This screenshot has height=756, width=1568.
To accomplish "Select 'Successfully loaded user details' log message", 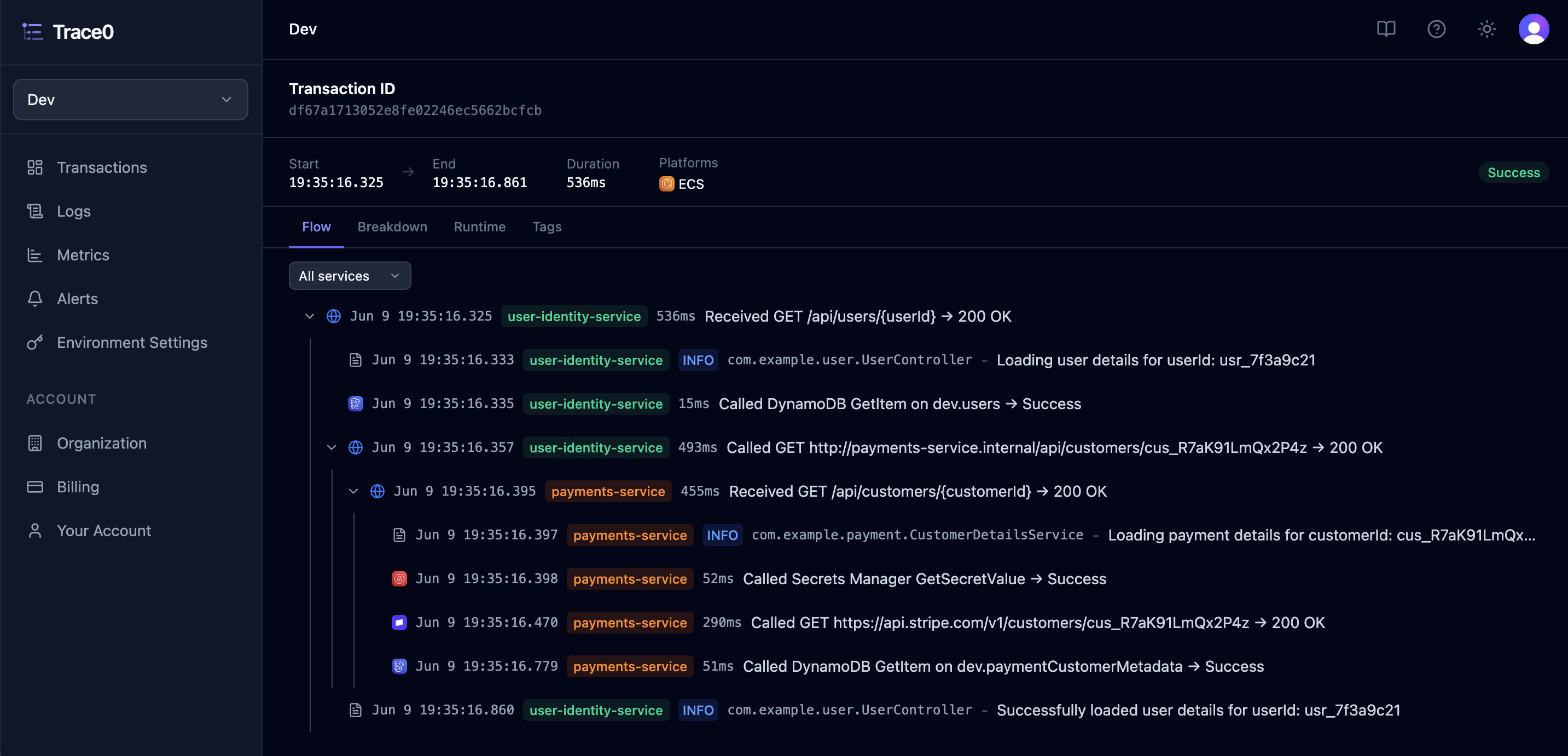I will point(1199,711).
